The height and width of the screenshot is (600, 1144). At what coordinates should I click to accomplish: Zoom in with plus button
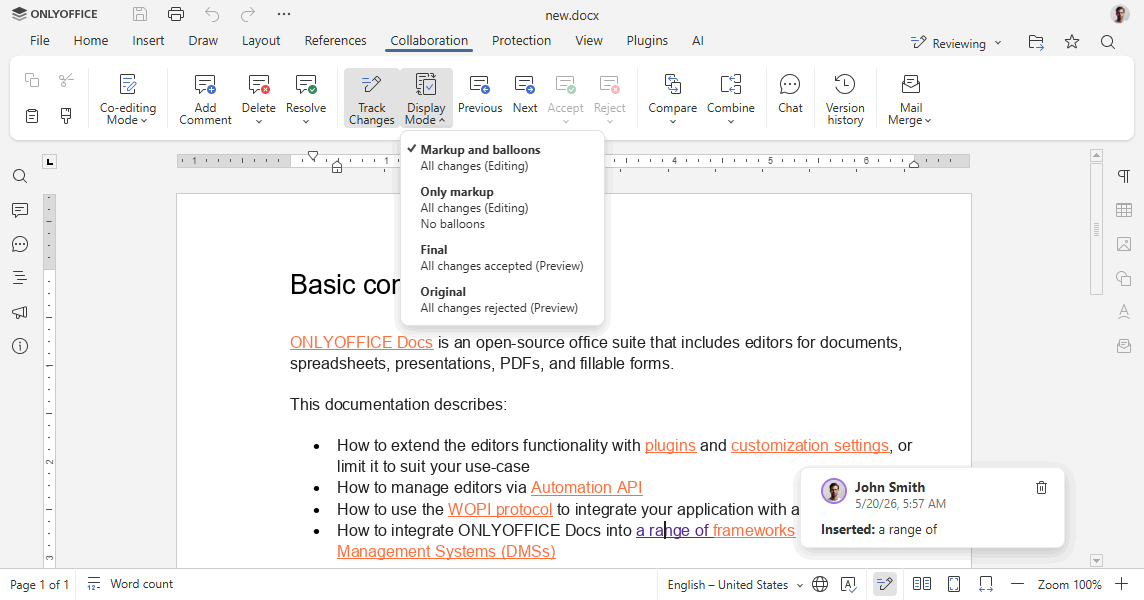[1122, 584]
